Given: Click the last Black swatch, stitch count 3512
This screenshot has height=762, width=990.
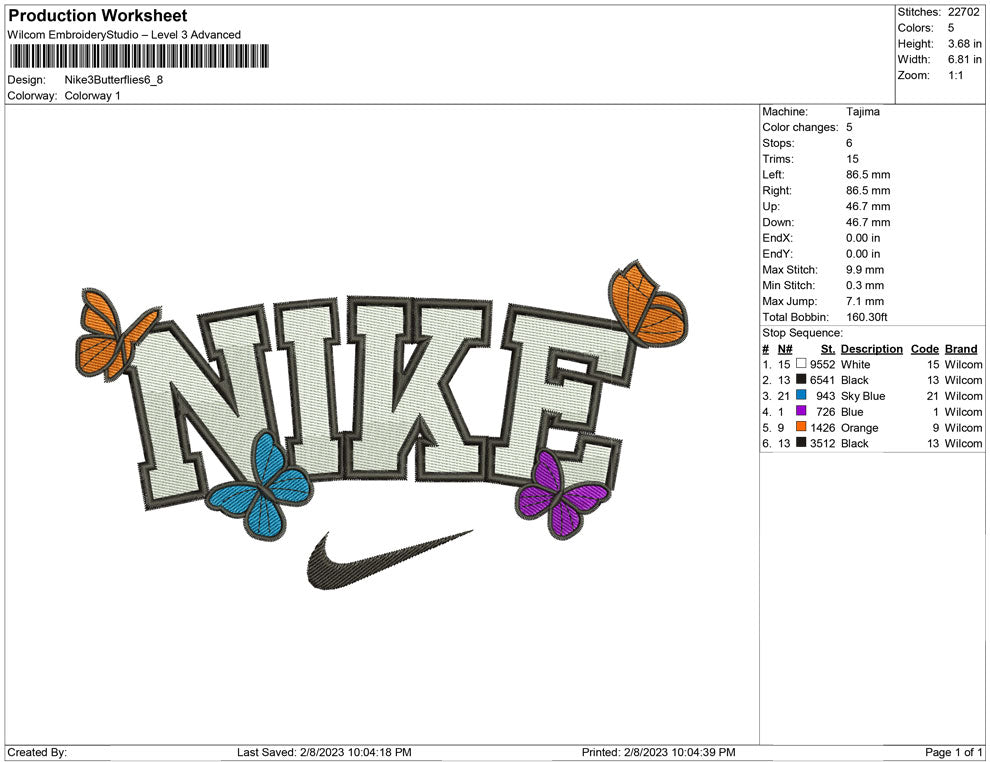Looking at the screenshot, I should click(x=801, y=443).
